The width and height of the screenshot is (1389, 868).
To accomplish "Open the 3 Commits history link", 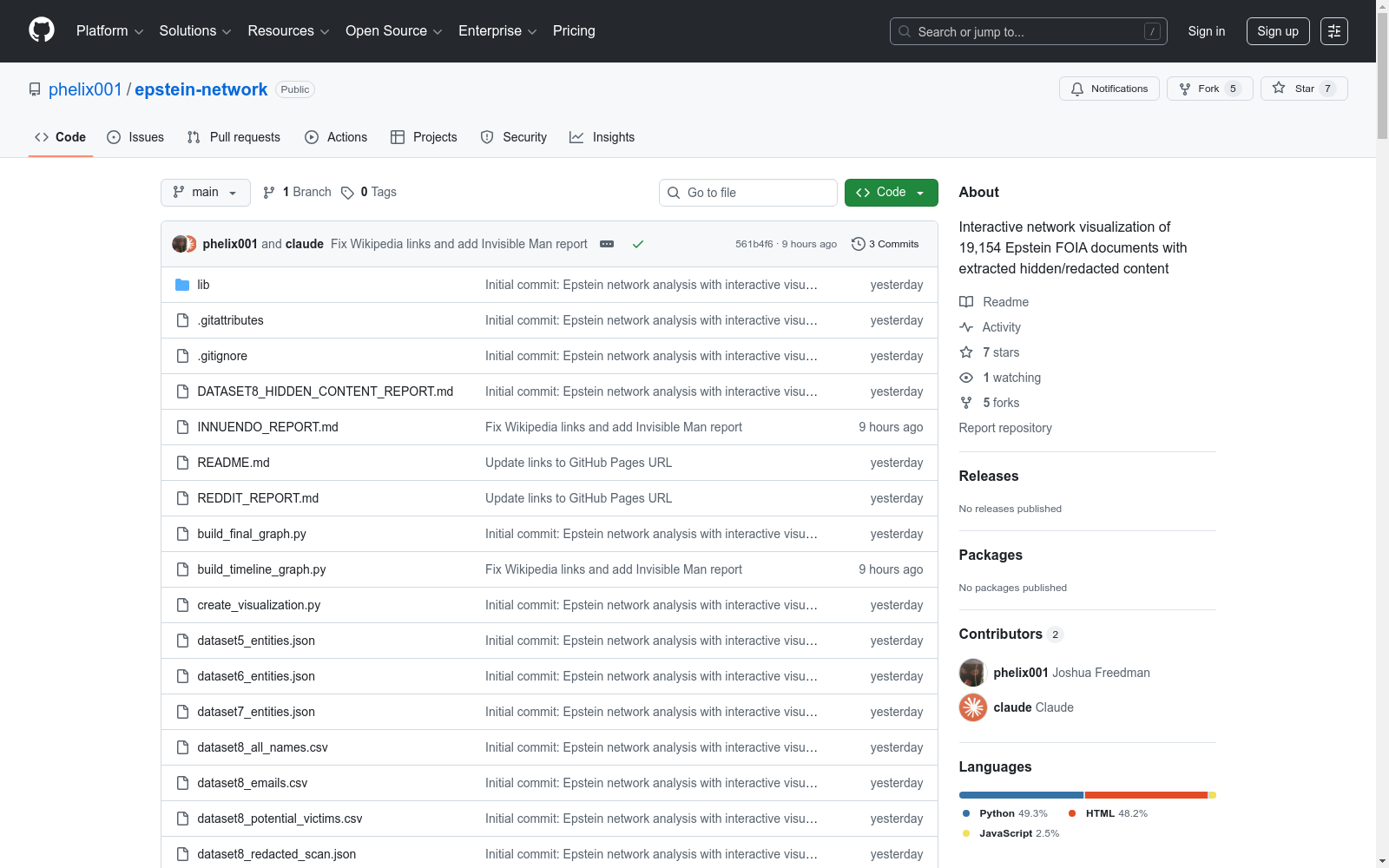I will [885, 244].
